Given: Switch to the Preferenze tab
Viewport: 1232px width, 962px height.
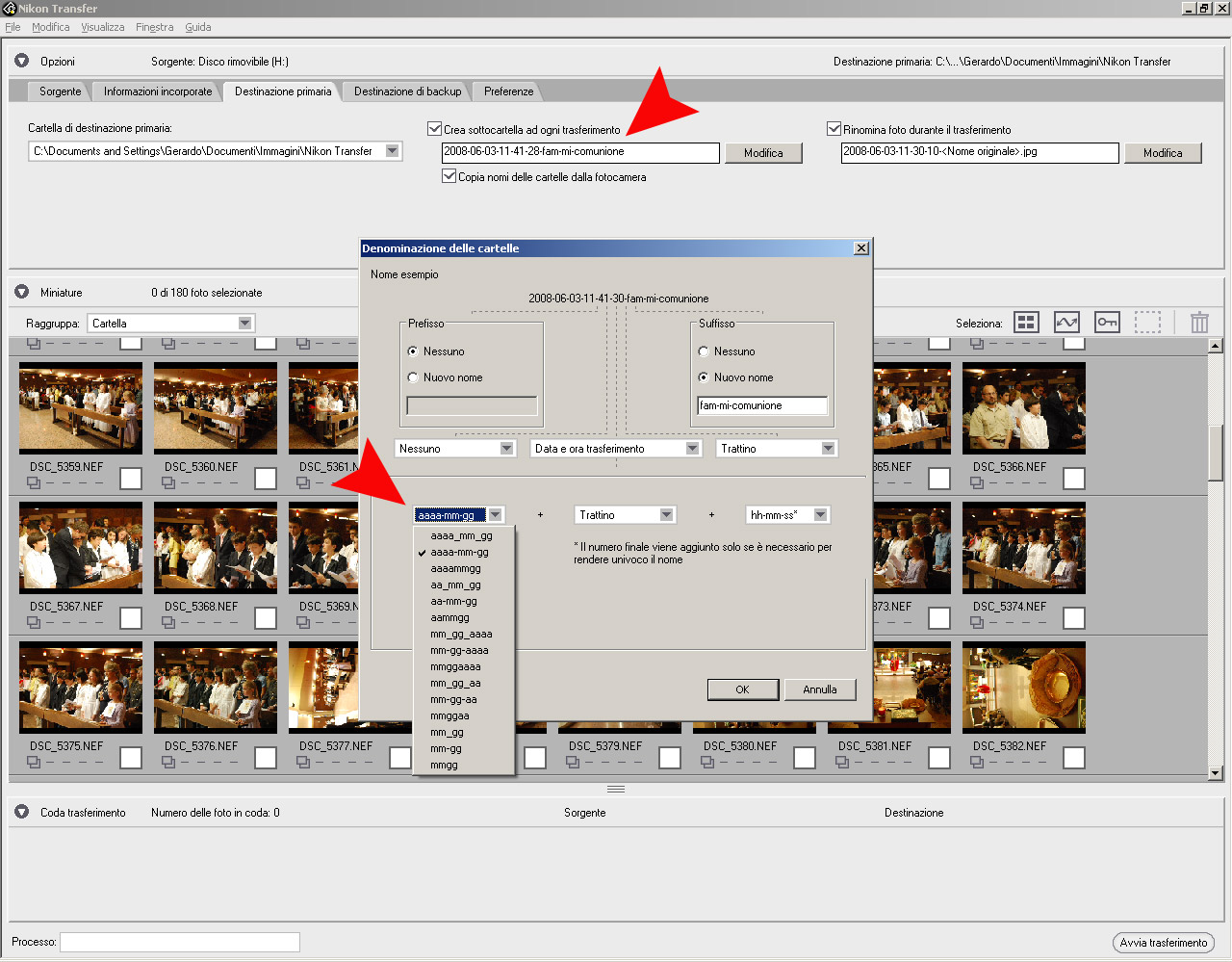Looking at the screenshot, I should (x=508, y=91).
